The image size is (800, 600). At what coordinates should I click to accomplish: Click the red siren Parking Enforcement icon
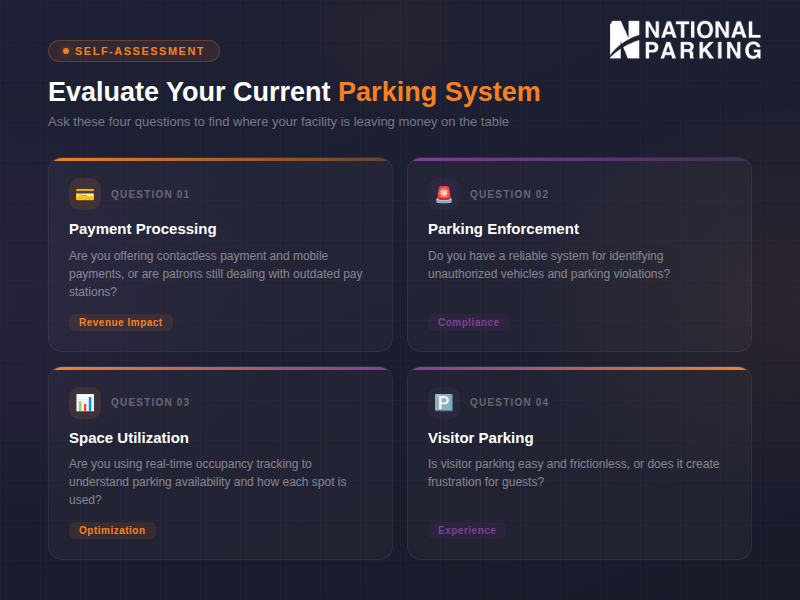pos(444,194)
